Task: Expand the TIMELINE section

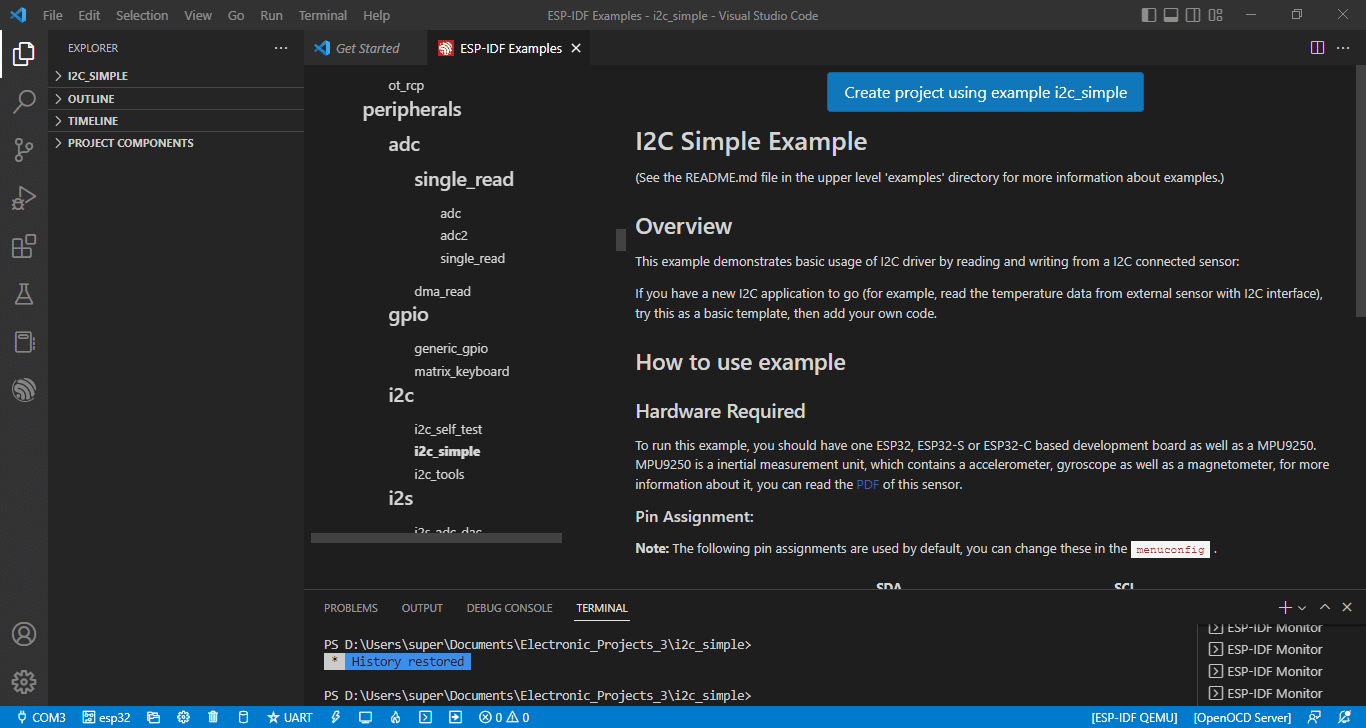Action: 176,121
